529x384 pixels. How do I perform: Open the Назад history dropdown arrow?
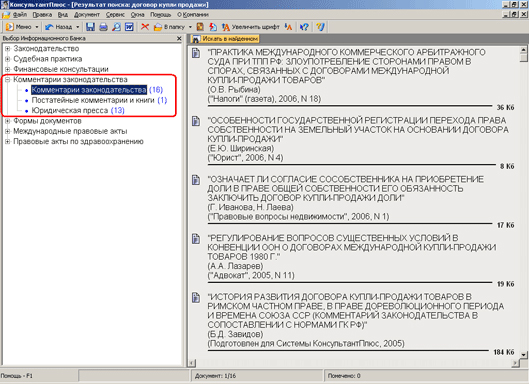[x=77, y=27]
